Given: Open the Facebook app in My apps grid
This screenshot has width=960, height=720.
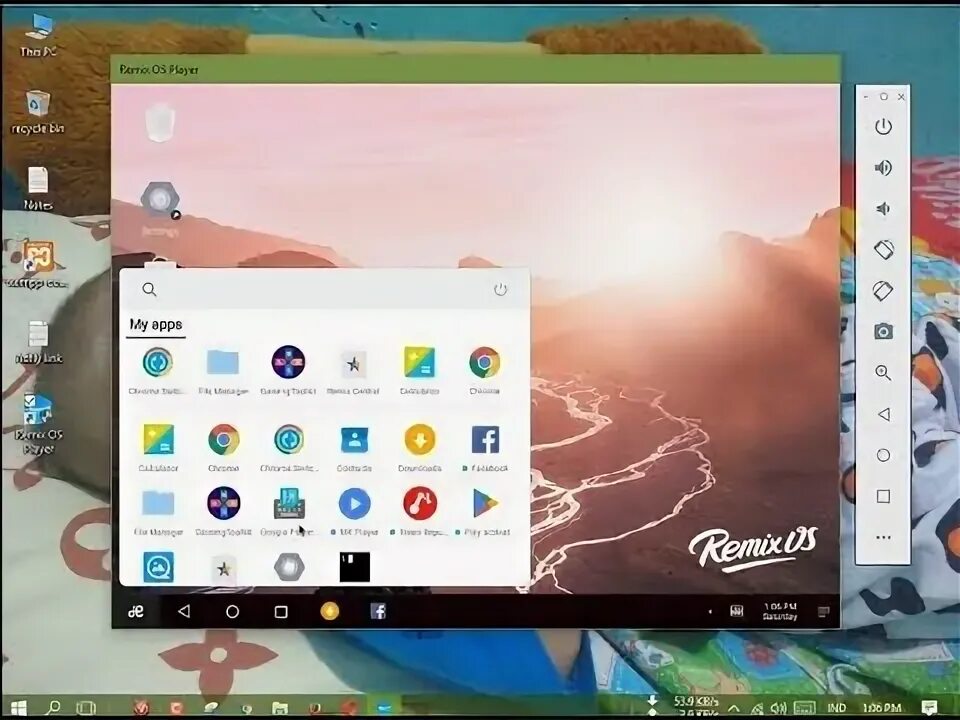Looking at the screenshot, I should click(x=486, y=440).
